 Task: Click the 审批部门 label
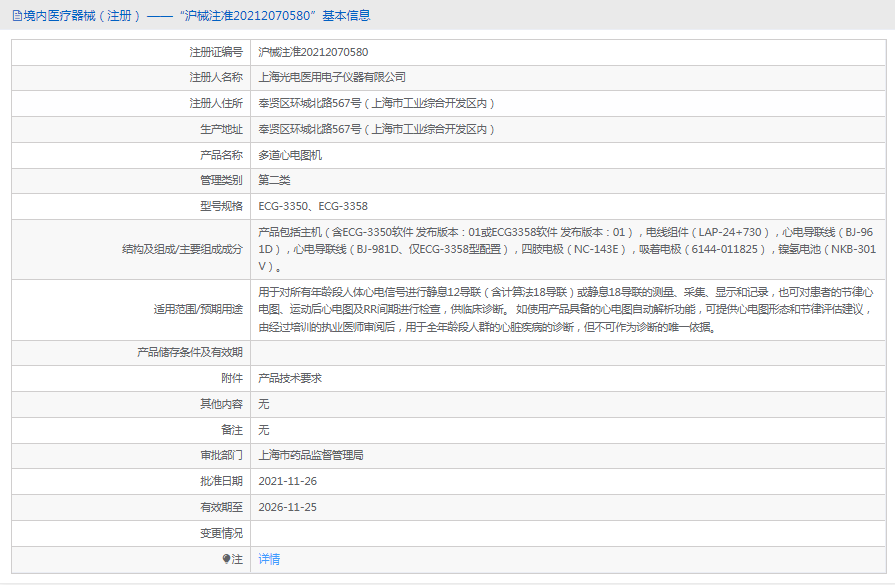click(x=221, y=455)
